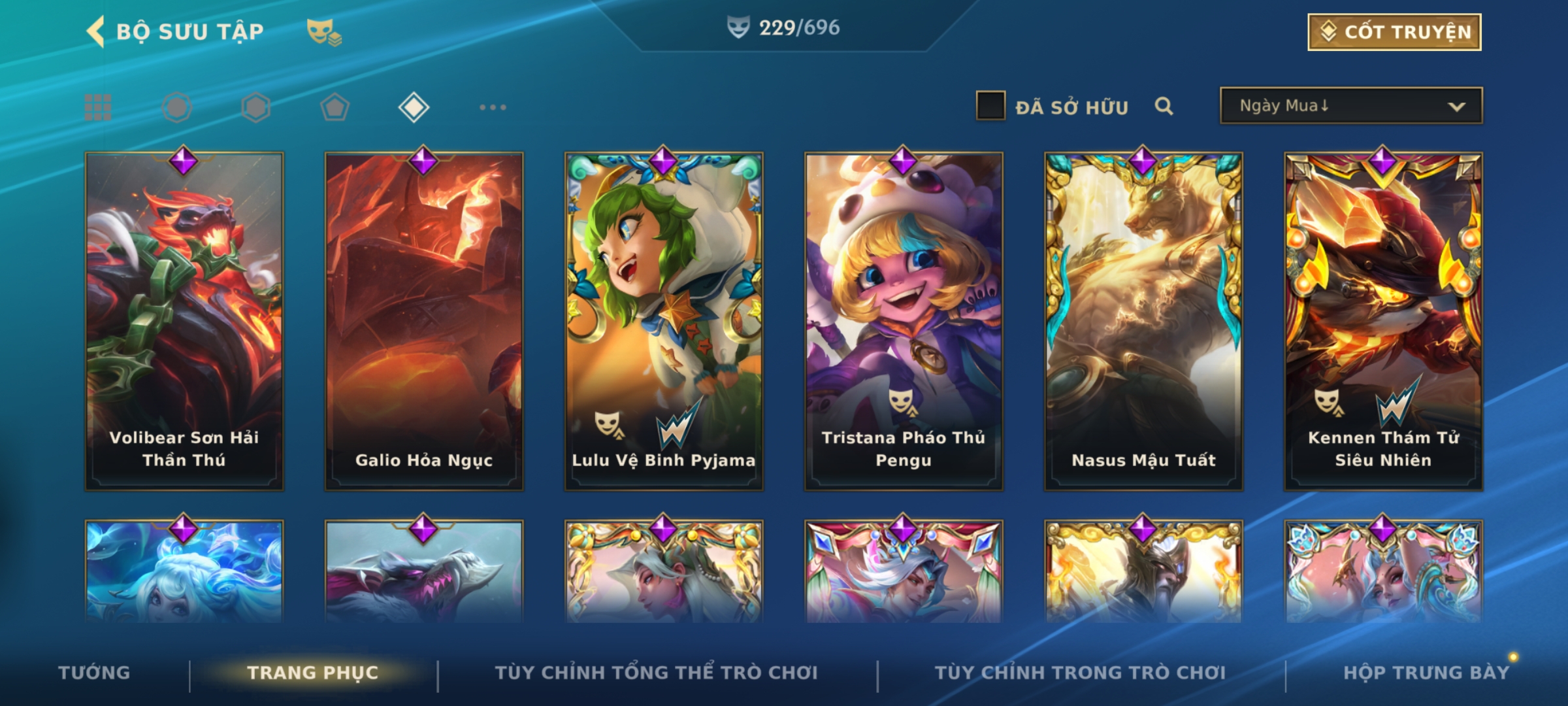1568x706 pixels.
Task: Select the Nasus Mậu Tuất skin card
Action: coord(1143,321)
